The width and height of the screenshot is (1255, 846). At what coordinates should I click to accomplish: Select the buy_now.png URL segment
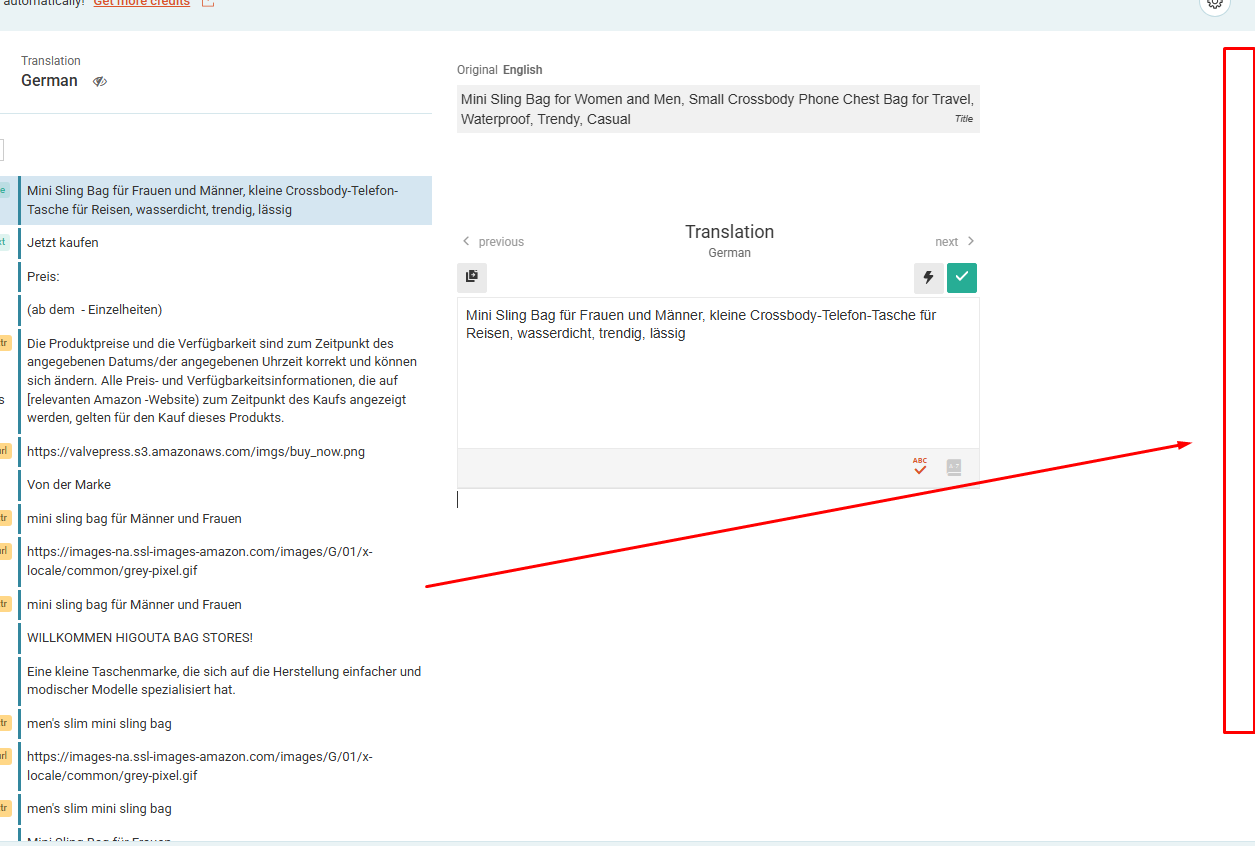(x=225, y=452)
